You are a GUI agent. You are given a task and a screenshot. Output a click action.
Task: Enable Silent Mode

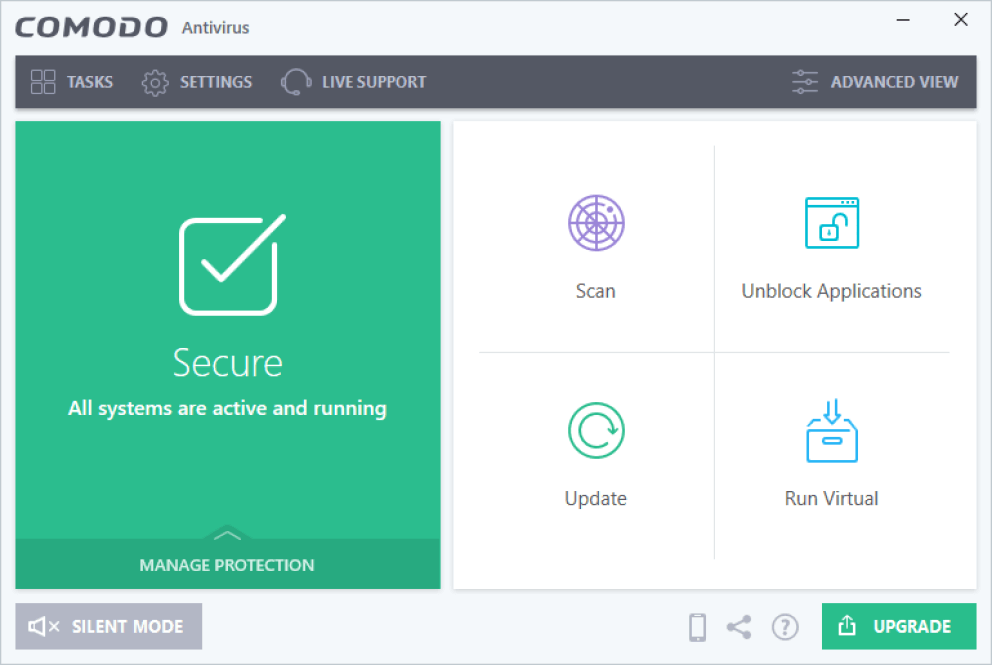click(x=108, y=626)
